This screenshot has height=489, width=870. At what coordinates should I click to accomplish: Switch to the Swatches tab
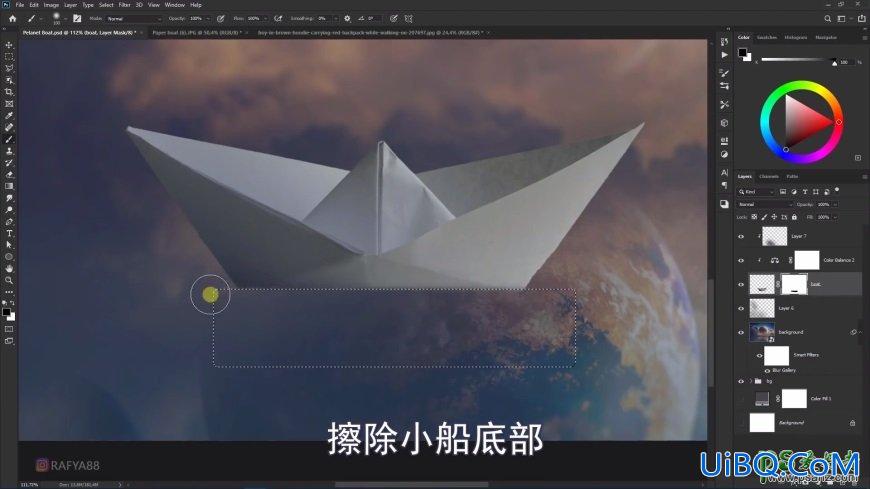767,37
